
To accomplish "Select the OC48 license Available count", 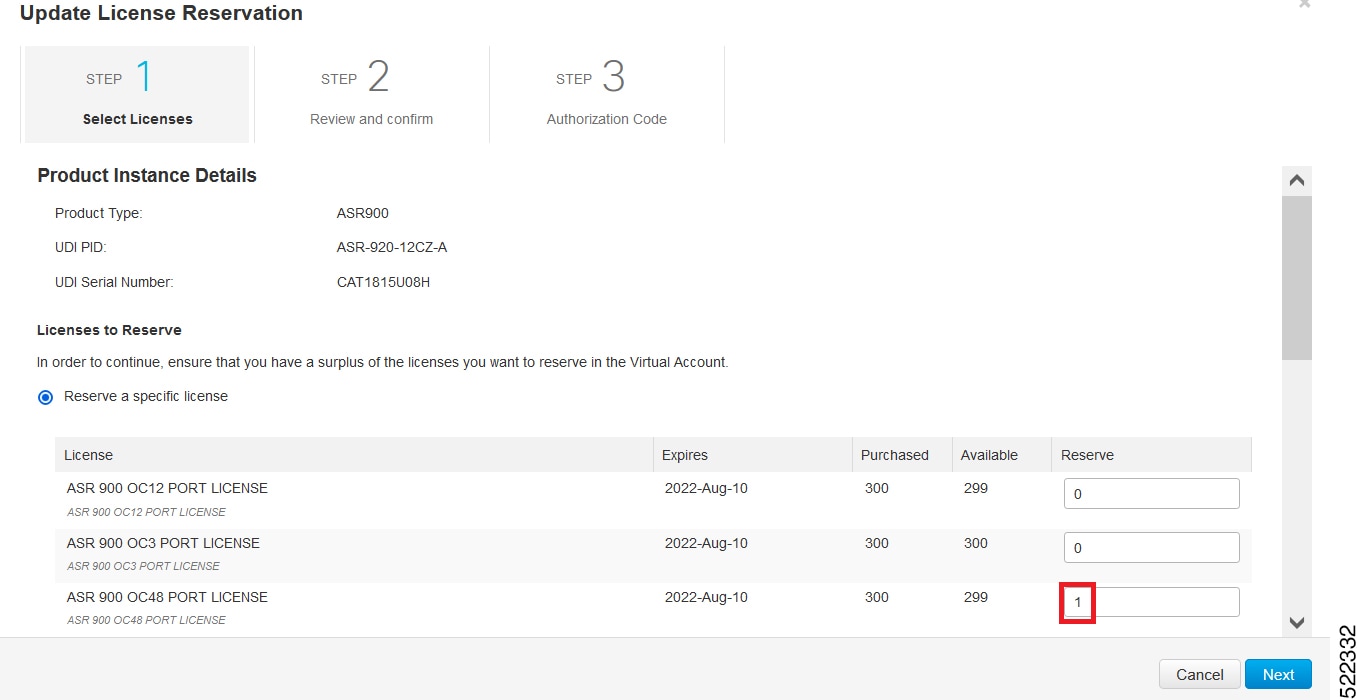I will pos(975,597).
